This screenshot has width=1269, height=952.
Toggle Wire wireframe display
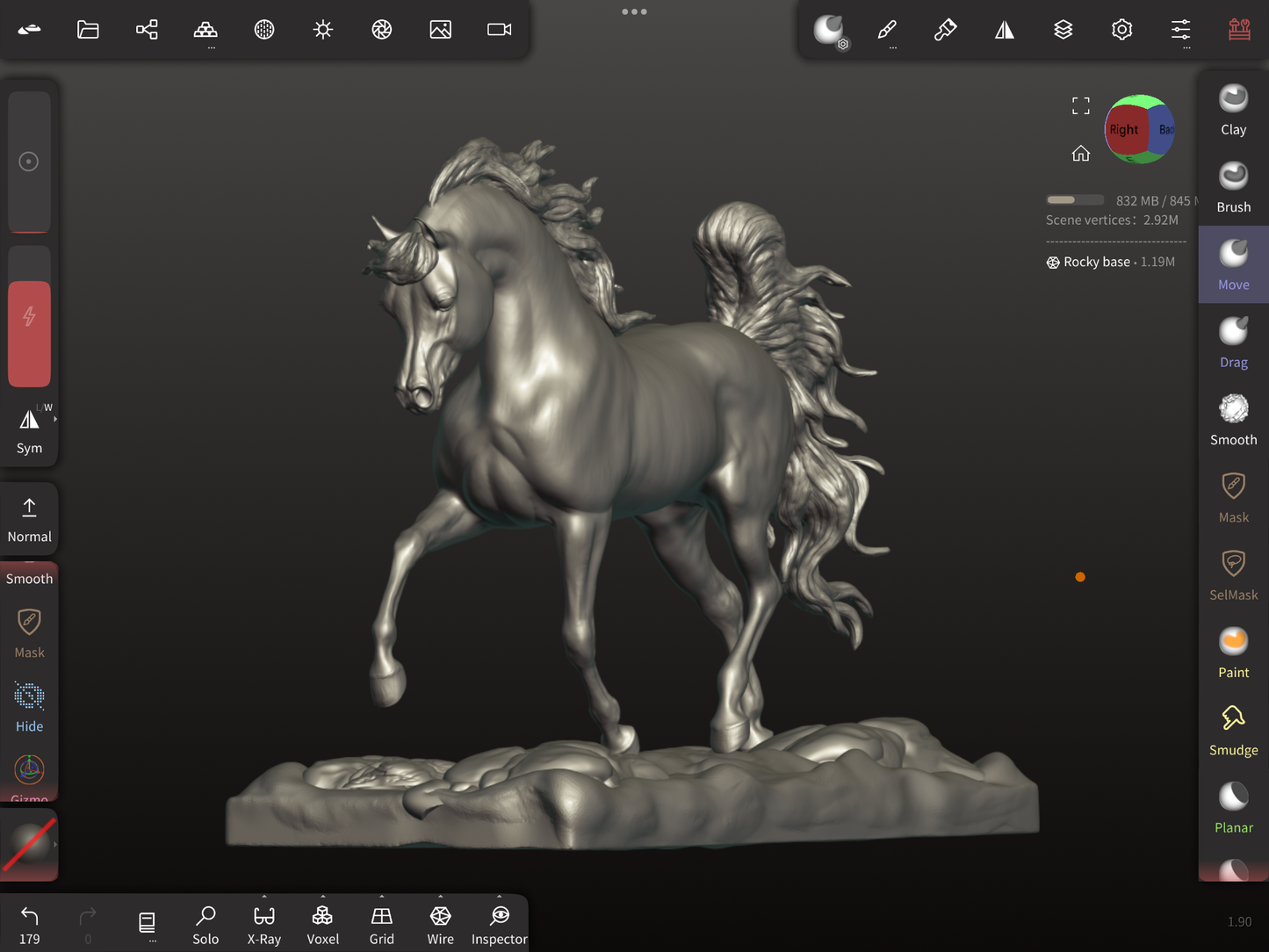click(440, 924)
